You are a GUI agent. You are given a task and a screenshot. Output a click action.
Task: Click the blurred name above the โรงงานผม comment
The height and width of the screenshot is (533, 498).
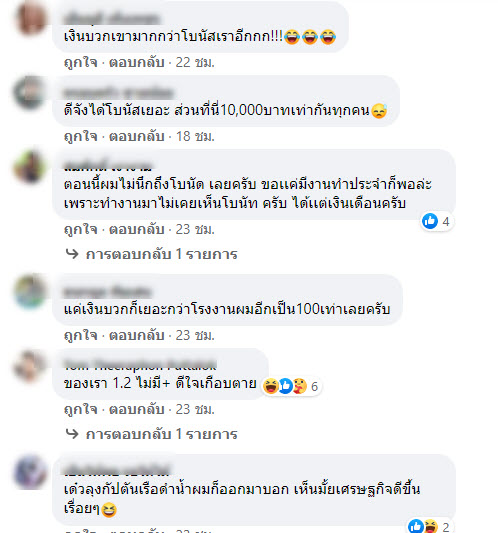(x=107, y=292)
